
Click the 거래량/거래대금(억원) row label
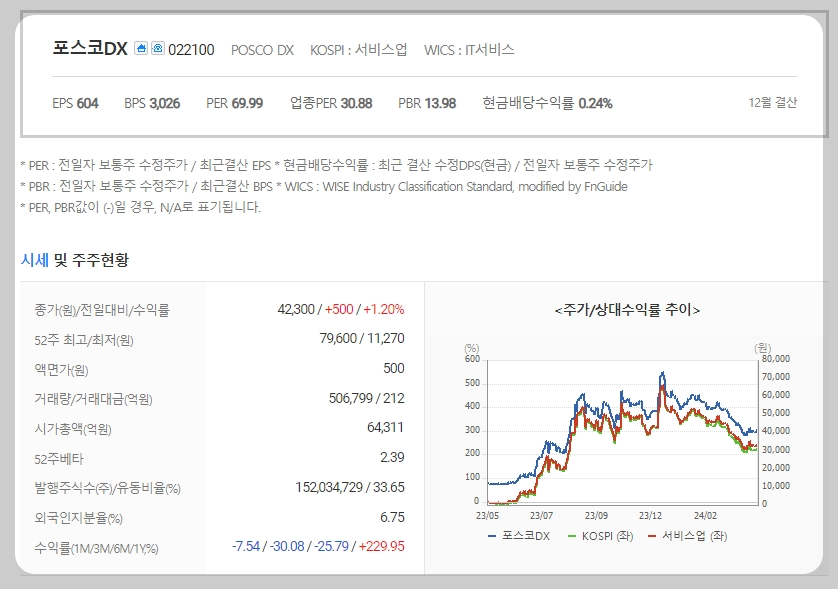coord(94,399)
